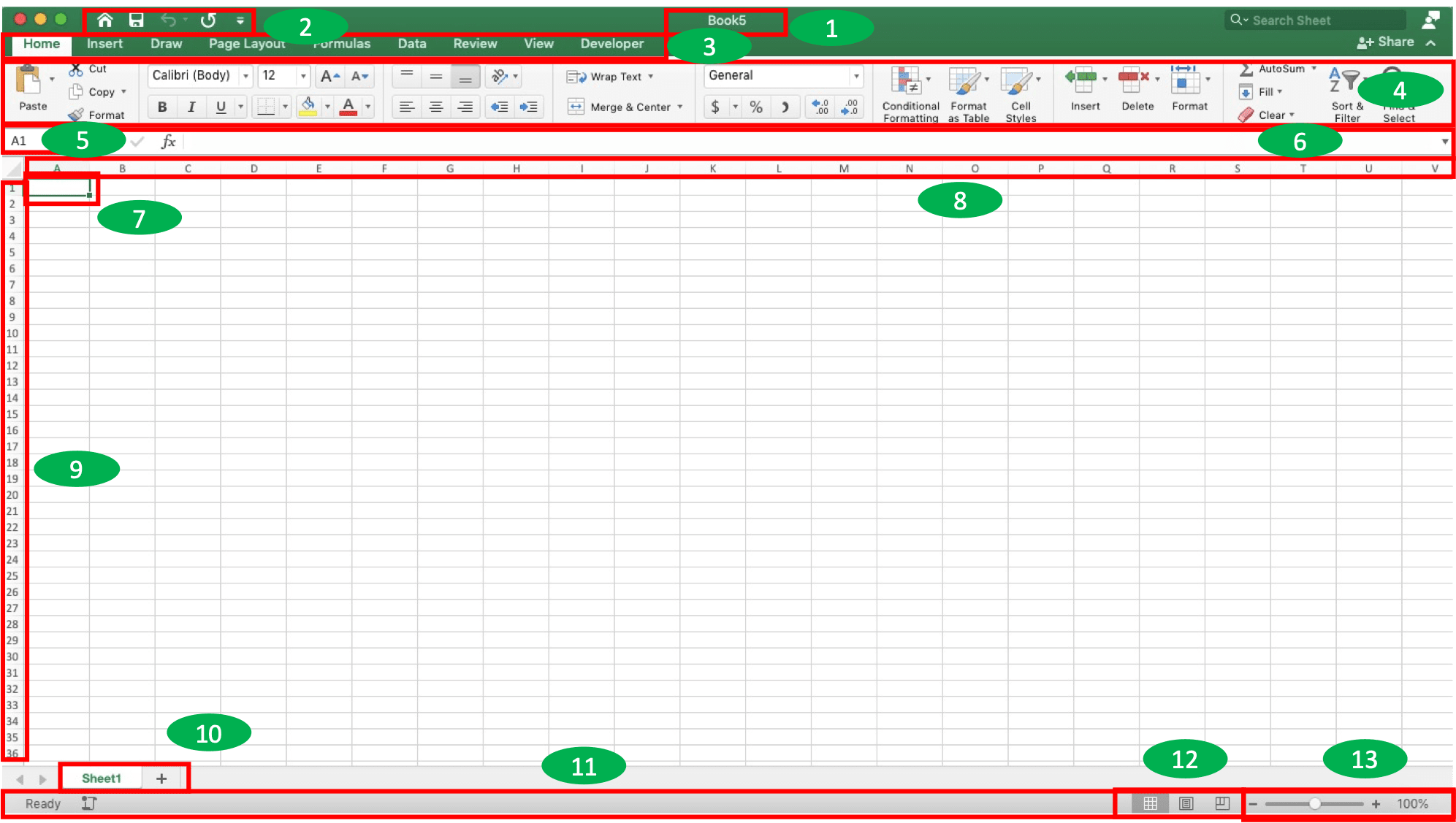Image resolution: width=1456 pixels, height=823 pixels.
Task: Click the Sort & Filter button
Action: pos(1347,95)
